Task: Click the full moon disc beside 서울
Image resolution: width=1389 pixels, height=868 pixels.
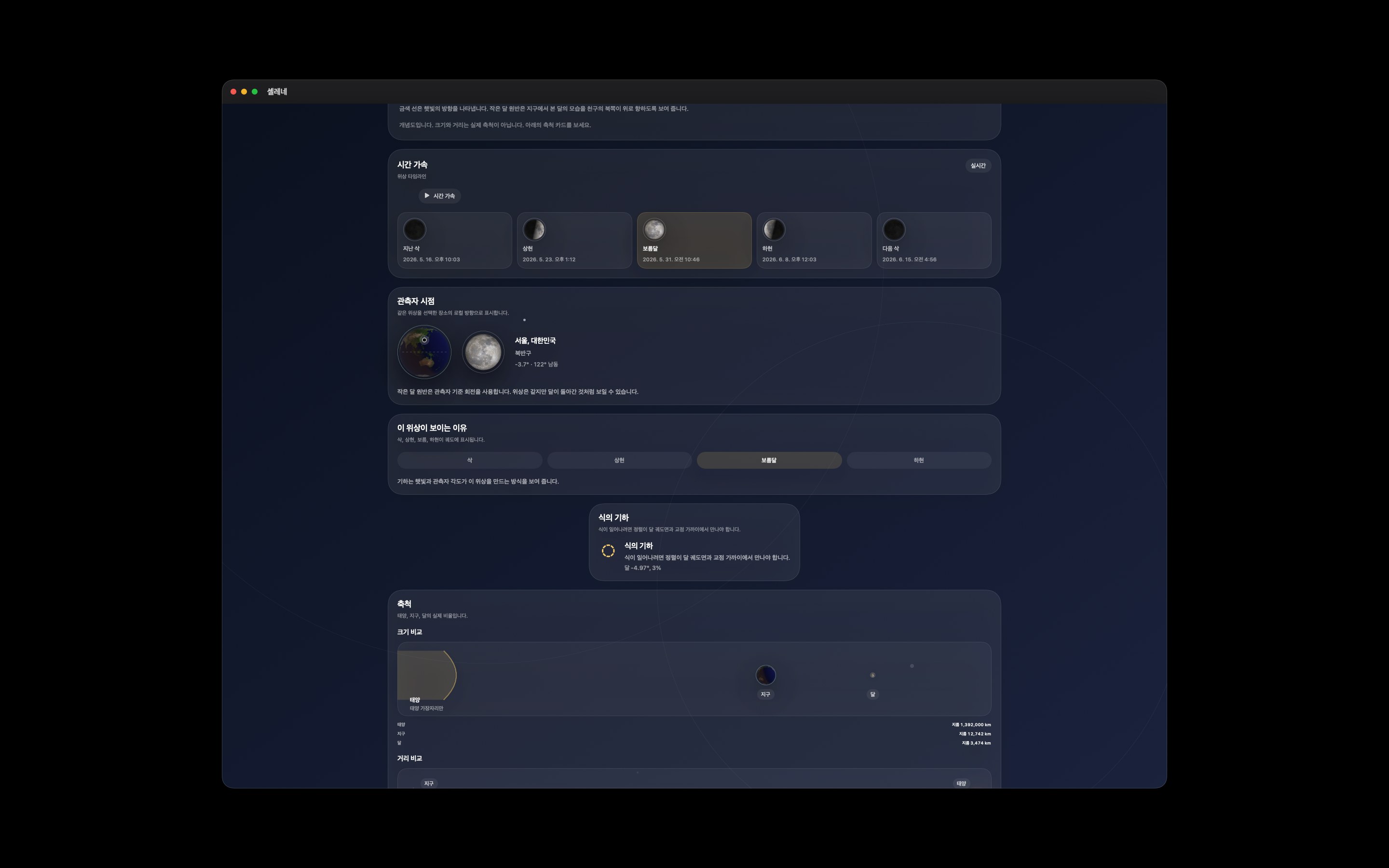Action: (x=483, y=352)
